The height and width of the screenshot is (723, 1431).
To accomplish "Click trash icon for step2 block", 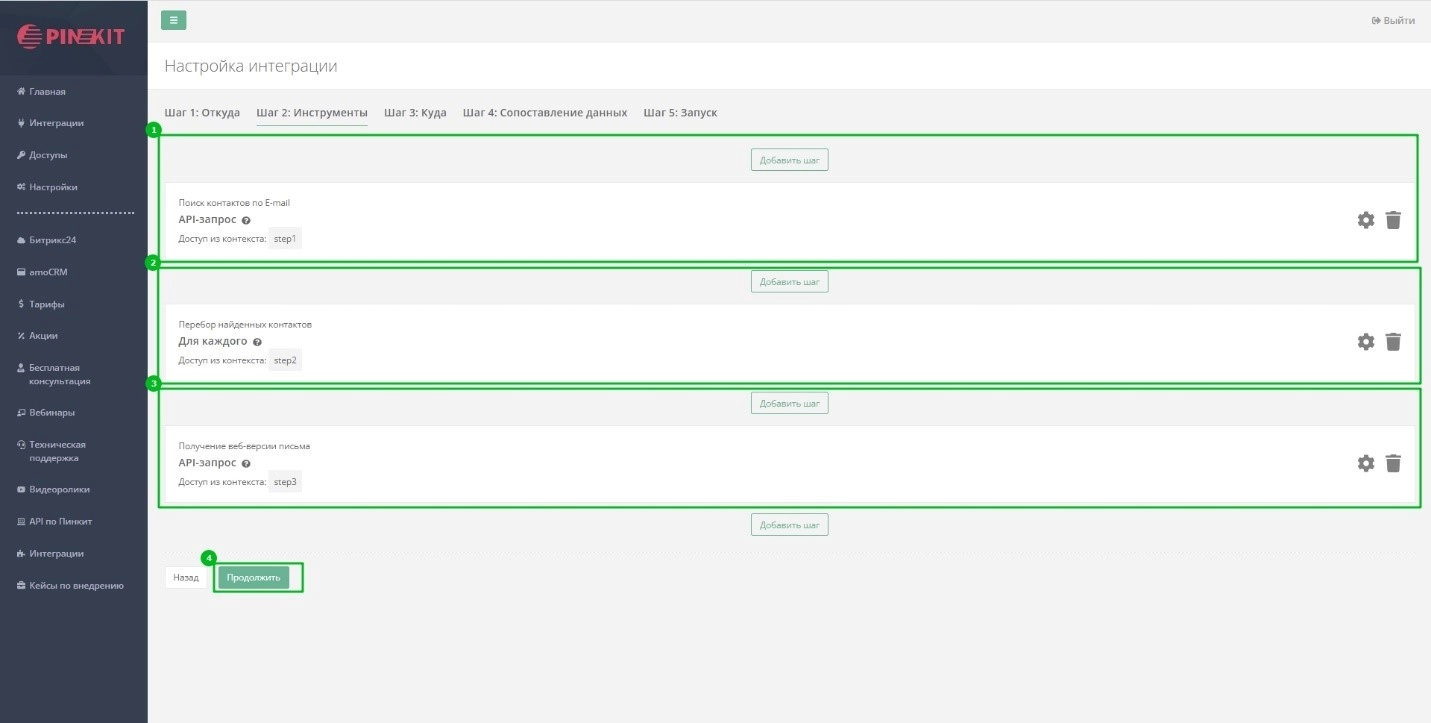I will point(1393,342).
